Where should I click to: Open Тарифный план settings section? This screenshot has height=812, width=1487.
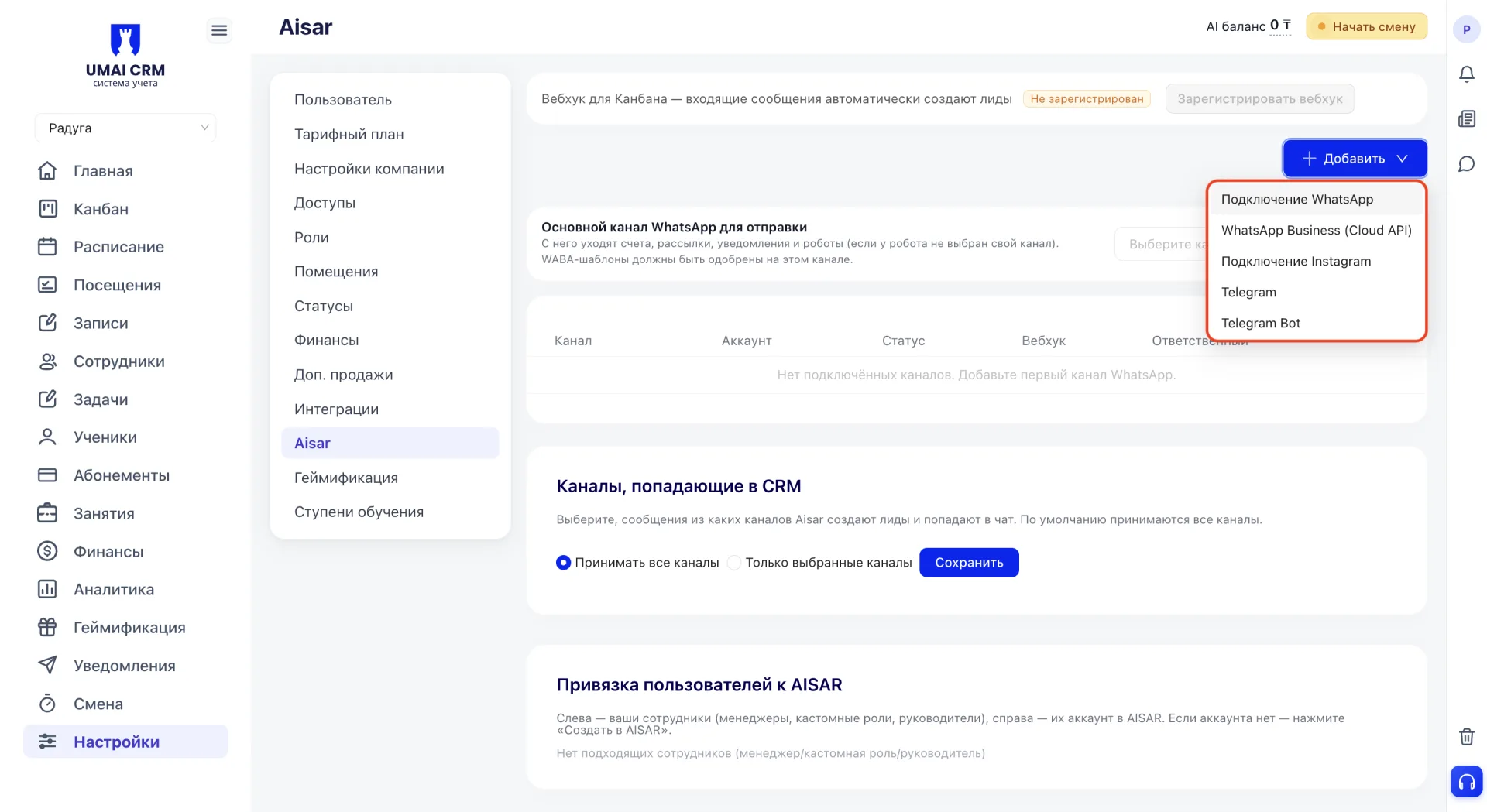pyautogui.click(x=390, y=134)
